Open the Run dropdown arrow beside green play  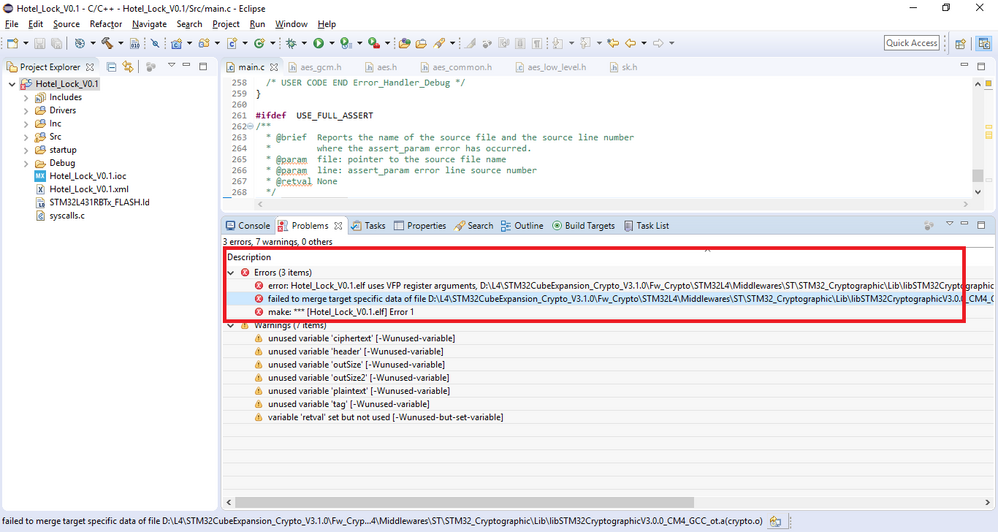[332, 43]
